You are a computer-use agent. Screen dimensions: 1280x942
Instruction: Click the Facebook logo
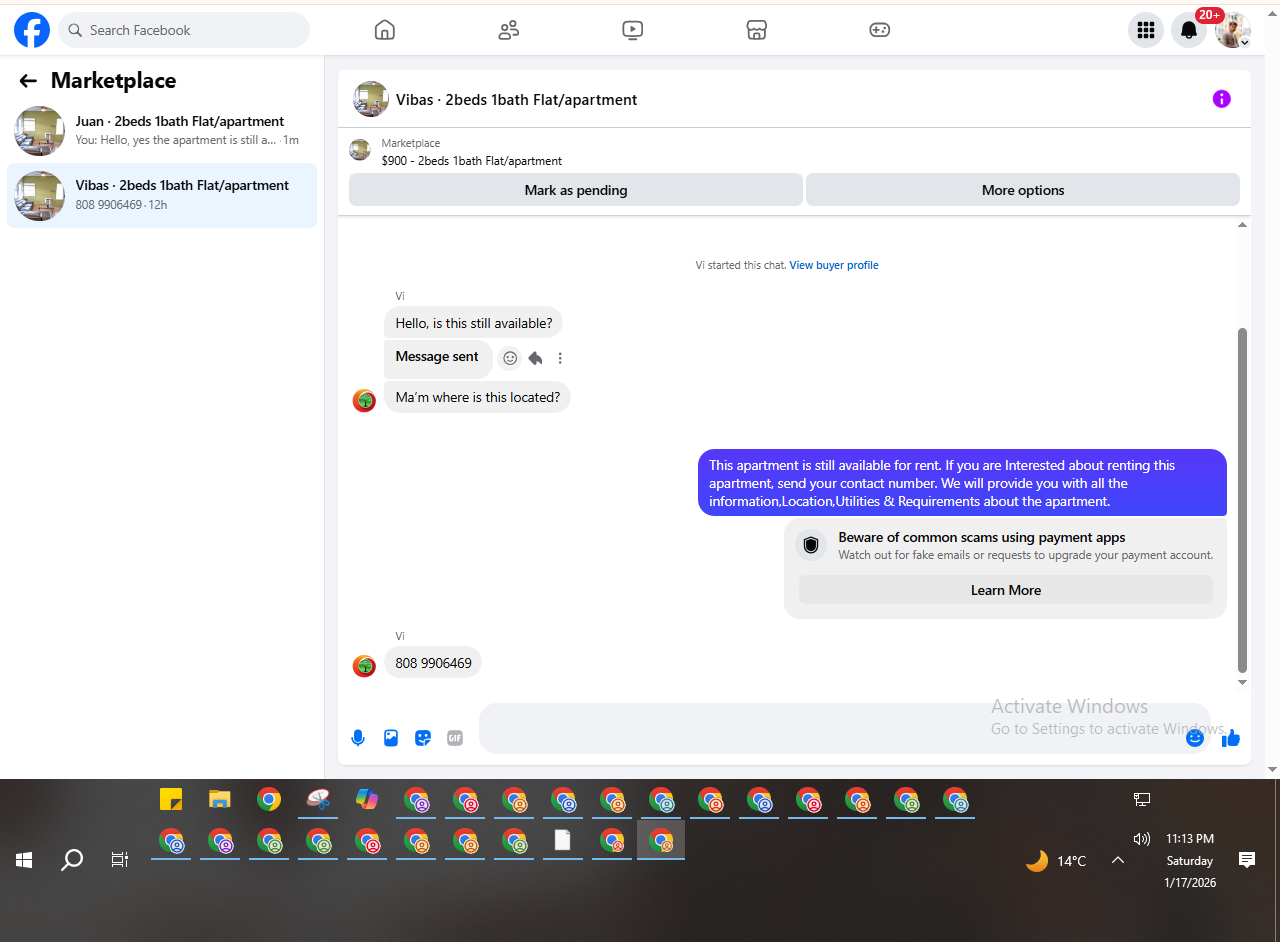tap(32, 30)
